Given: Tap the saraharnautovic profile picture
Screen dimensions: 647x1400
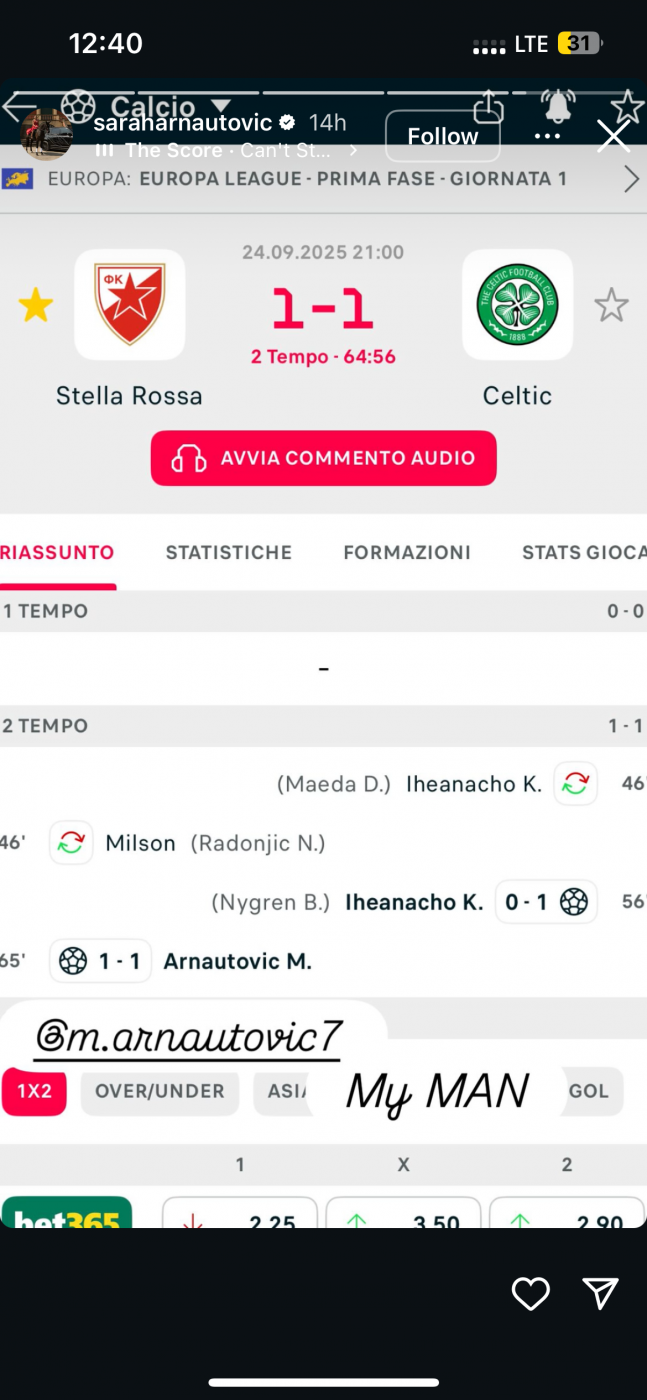Looking at the screenshot, I should (46, 134).
